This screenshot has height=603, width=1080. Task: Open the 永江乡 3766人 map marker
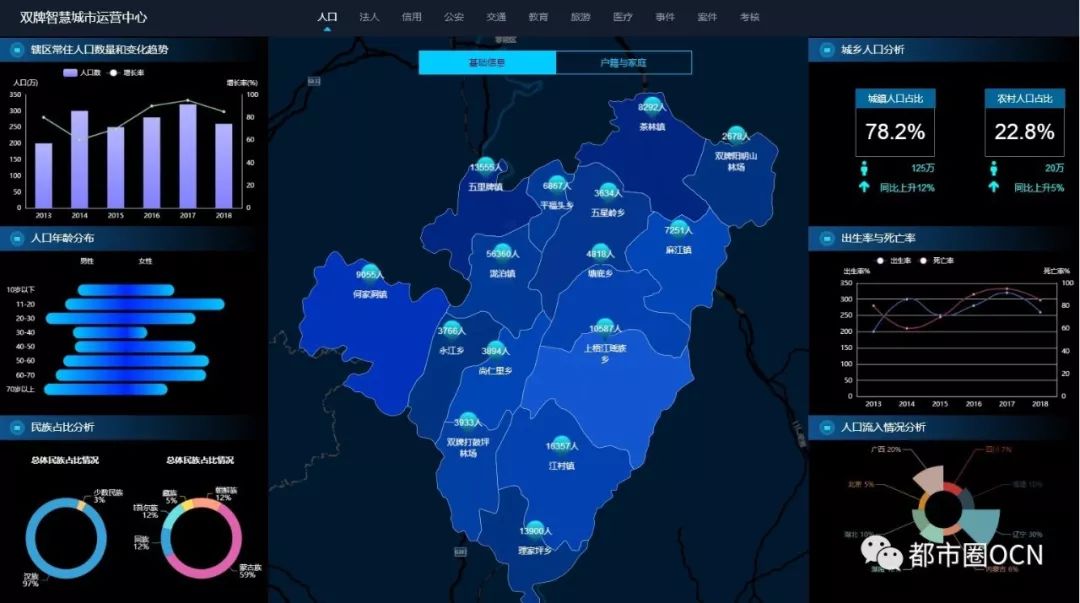[x=451, y=330]
